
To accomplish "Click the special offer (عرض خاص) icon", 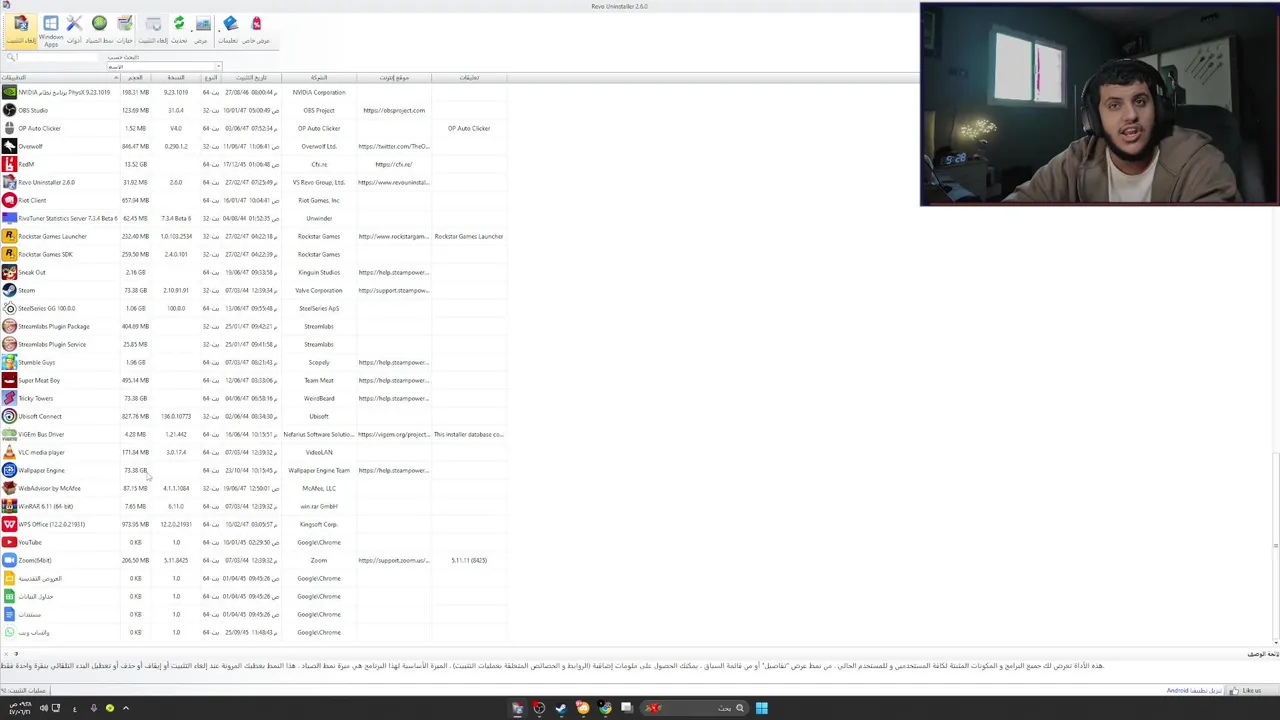I will (x=256, y=29).
